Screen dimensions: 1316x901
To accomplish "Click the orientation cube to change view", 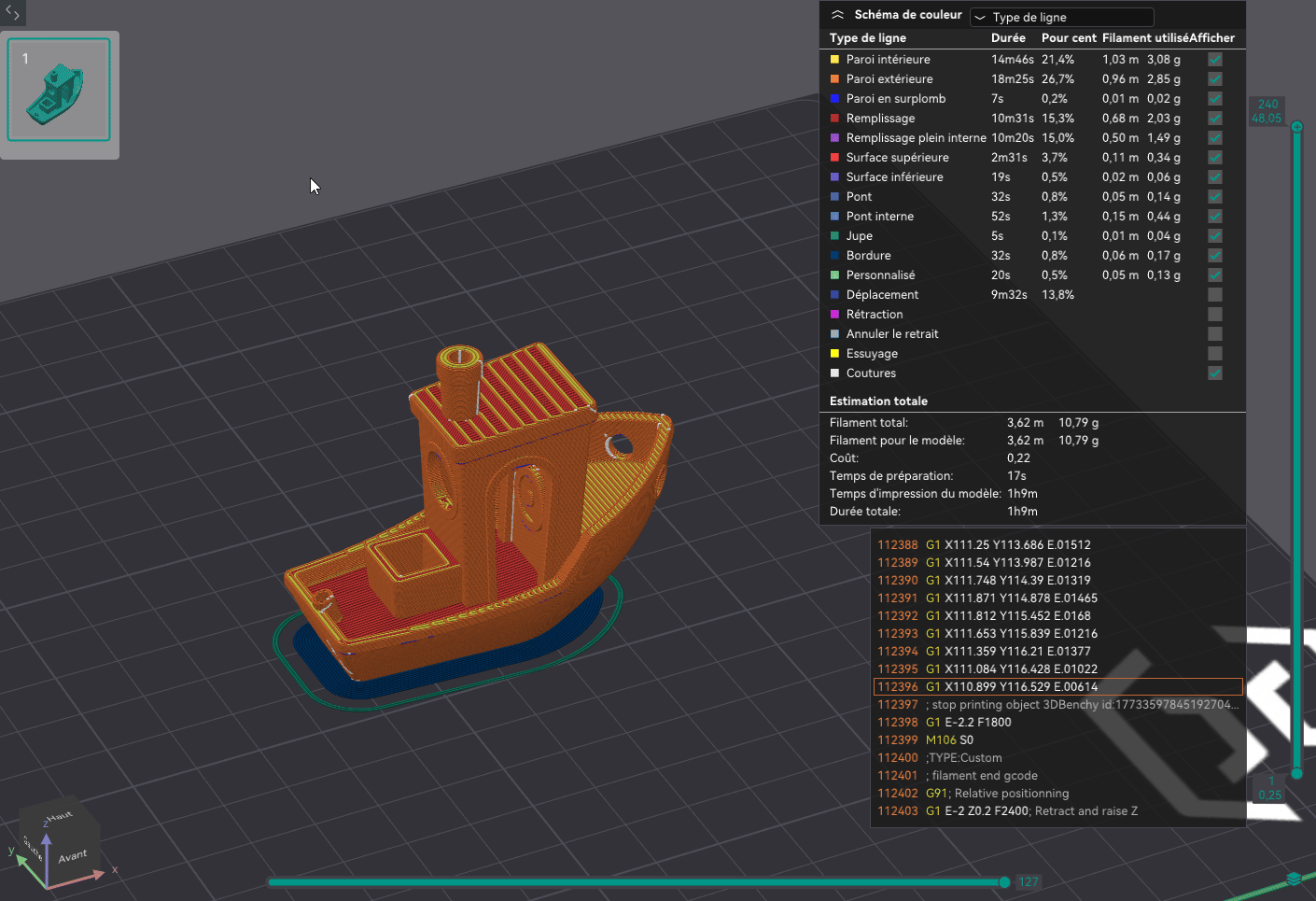I will pos(59,836).
